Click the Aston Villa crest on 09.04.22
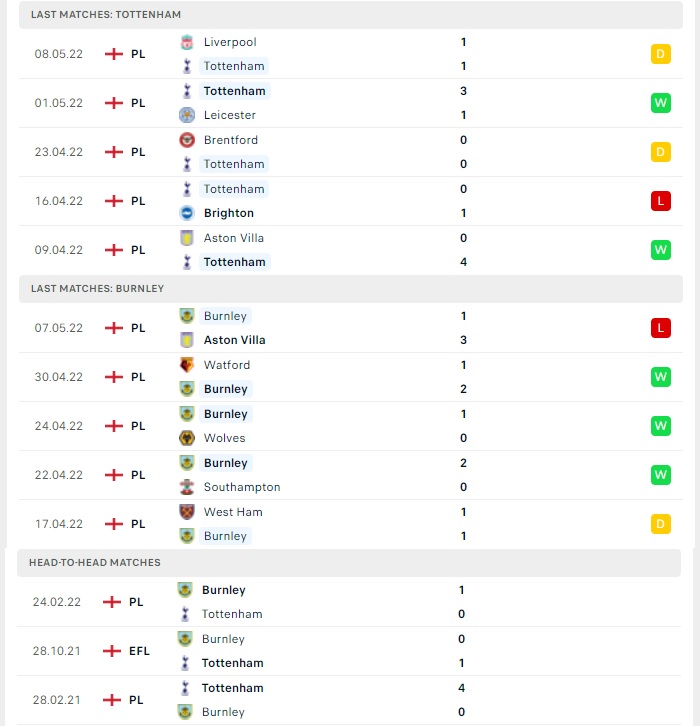This screenshot has height=727, width=700. click(x=187, y=238)
